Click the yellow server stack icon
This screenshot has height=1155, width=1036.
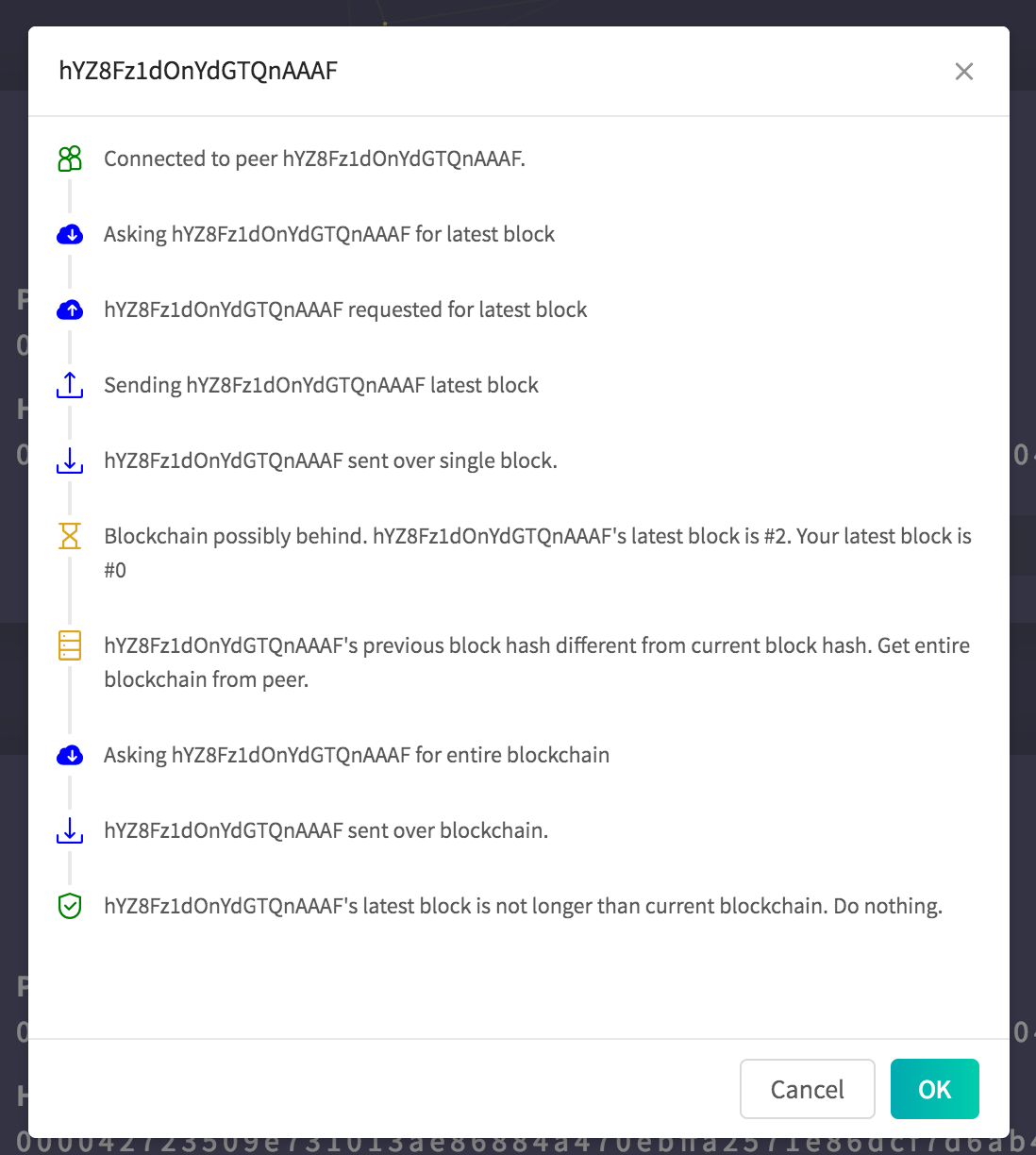[70, 645]
